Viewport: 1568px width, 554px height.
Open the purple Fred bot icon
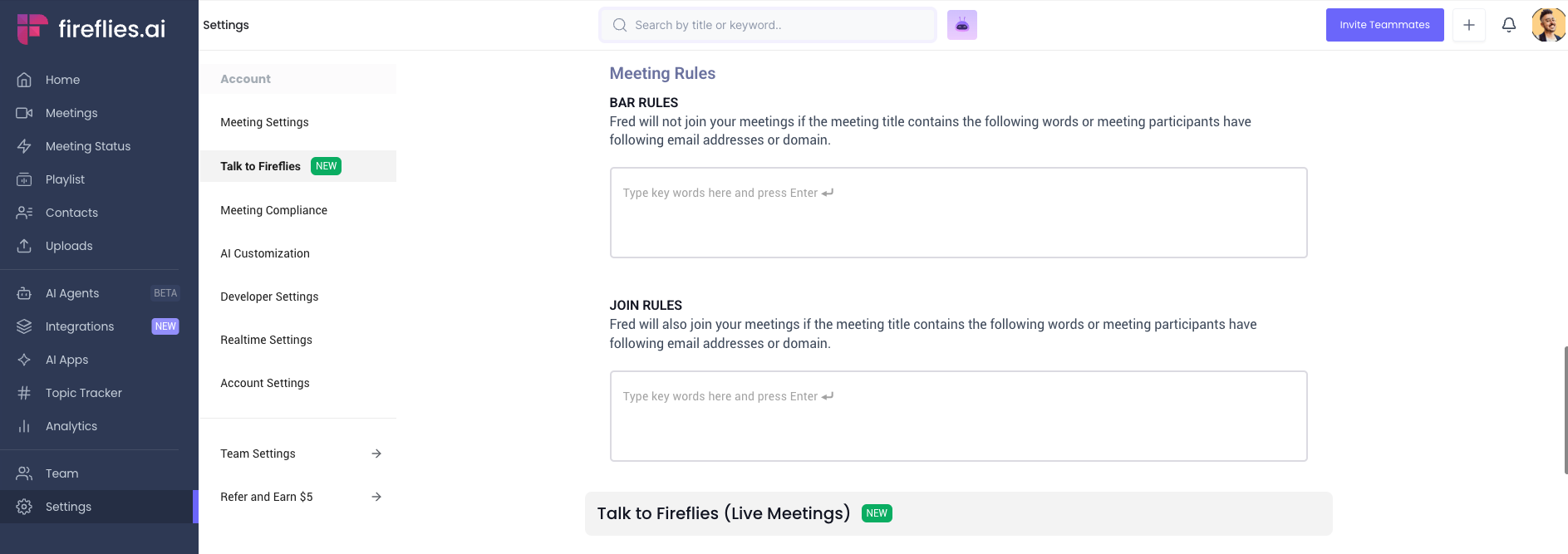(961, 25)
